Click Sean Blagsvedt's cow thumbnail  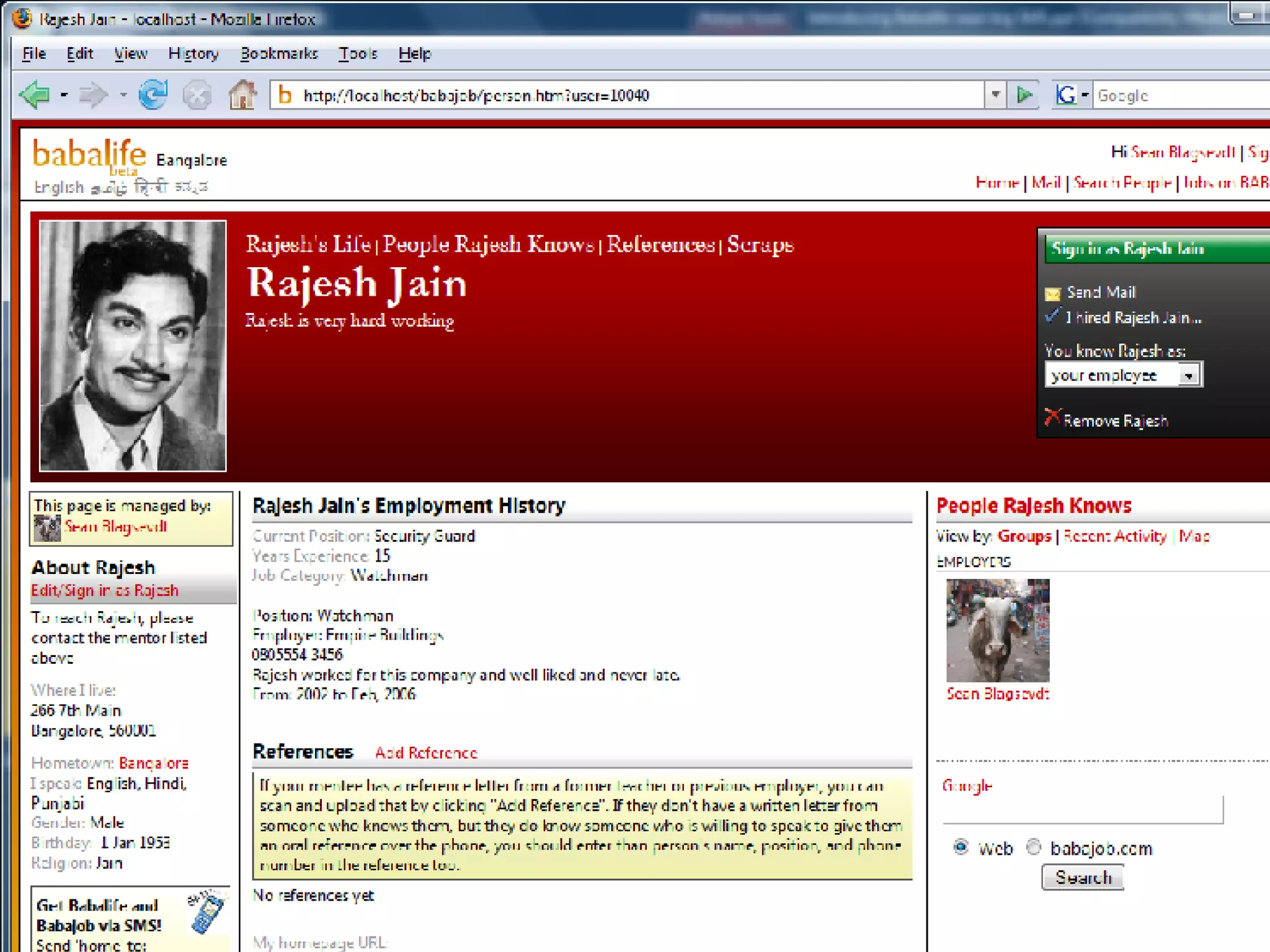[997, 630]
